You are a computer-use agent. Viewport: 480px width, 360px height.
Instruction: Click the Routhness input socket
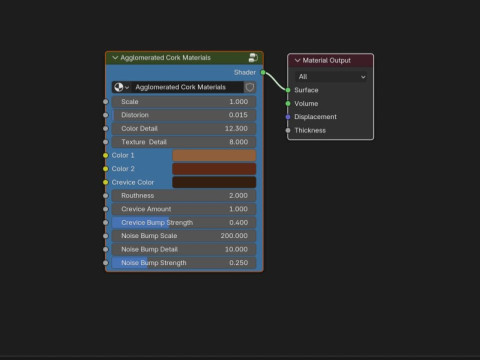(x=106, y=196)
